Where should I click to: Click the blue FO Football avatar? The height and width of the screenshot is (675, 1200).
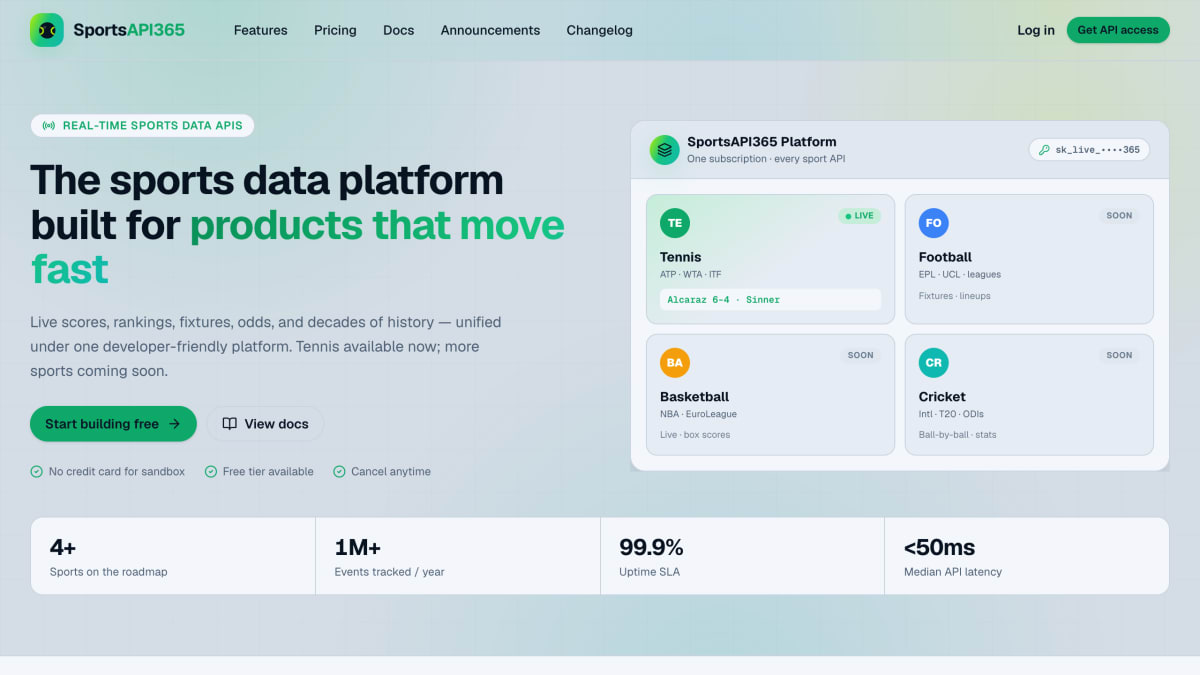[934, 223]
